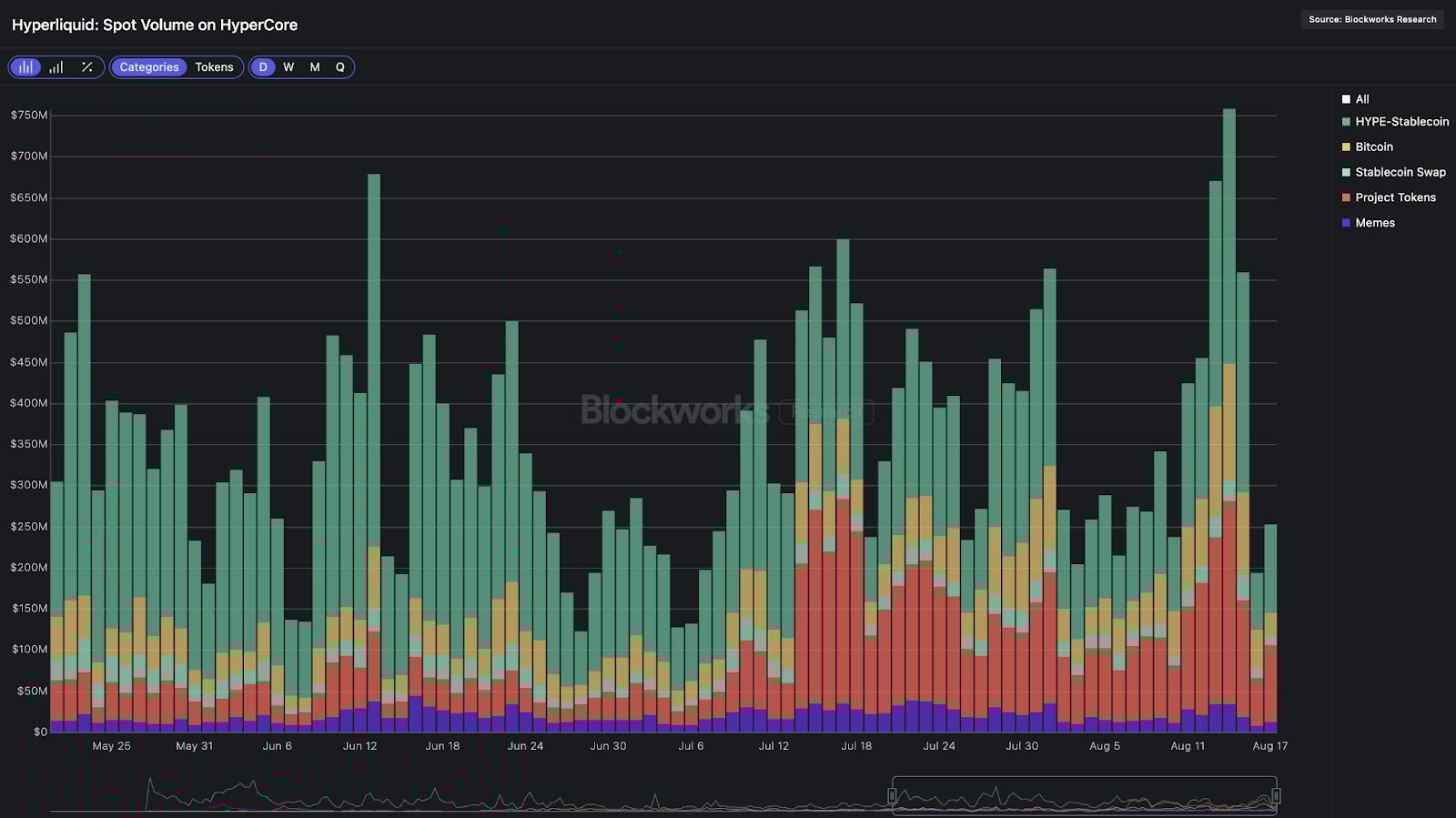Click the May 25 x-axis label
This screenshot has height=818, width=1456.
point(111,746)
